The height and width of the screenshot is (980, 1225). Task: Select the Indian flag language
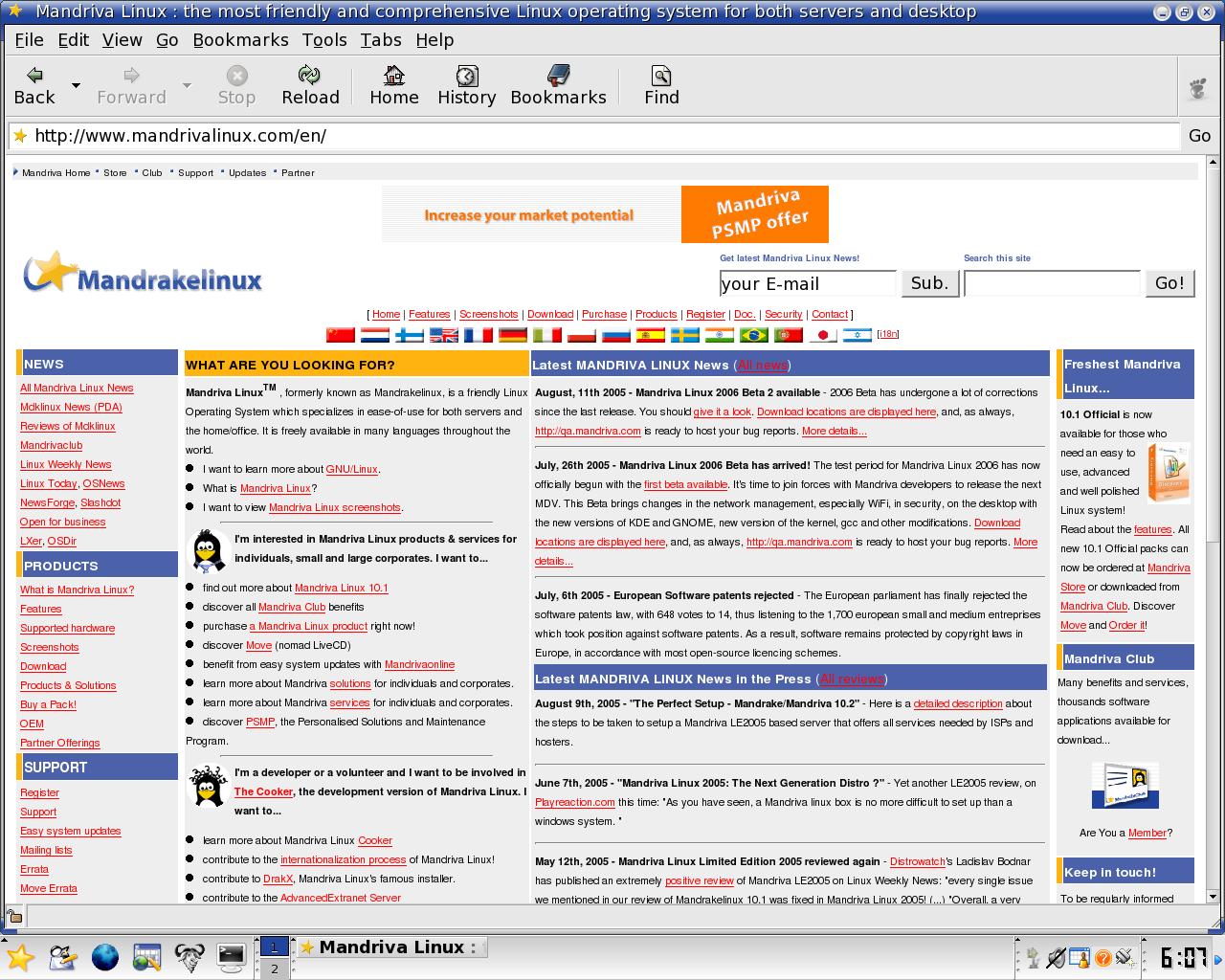coord(720,335)
